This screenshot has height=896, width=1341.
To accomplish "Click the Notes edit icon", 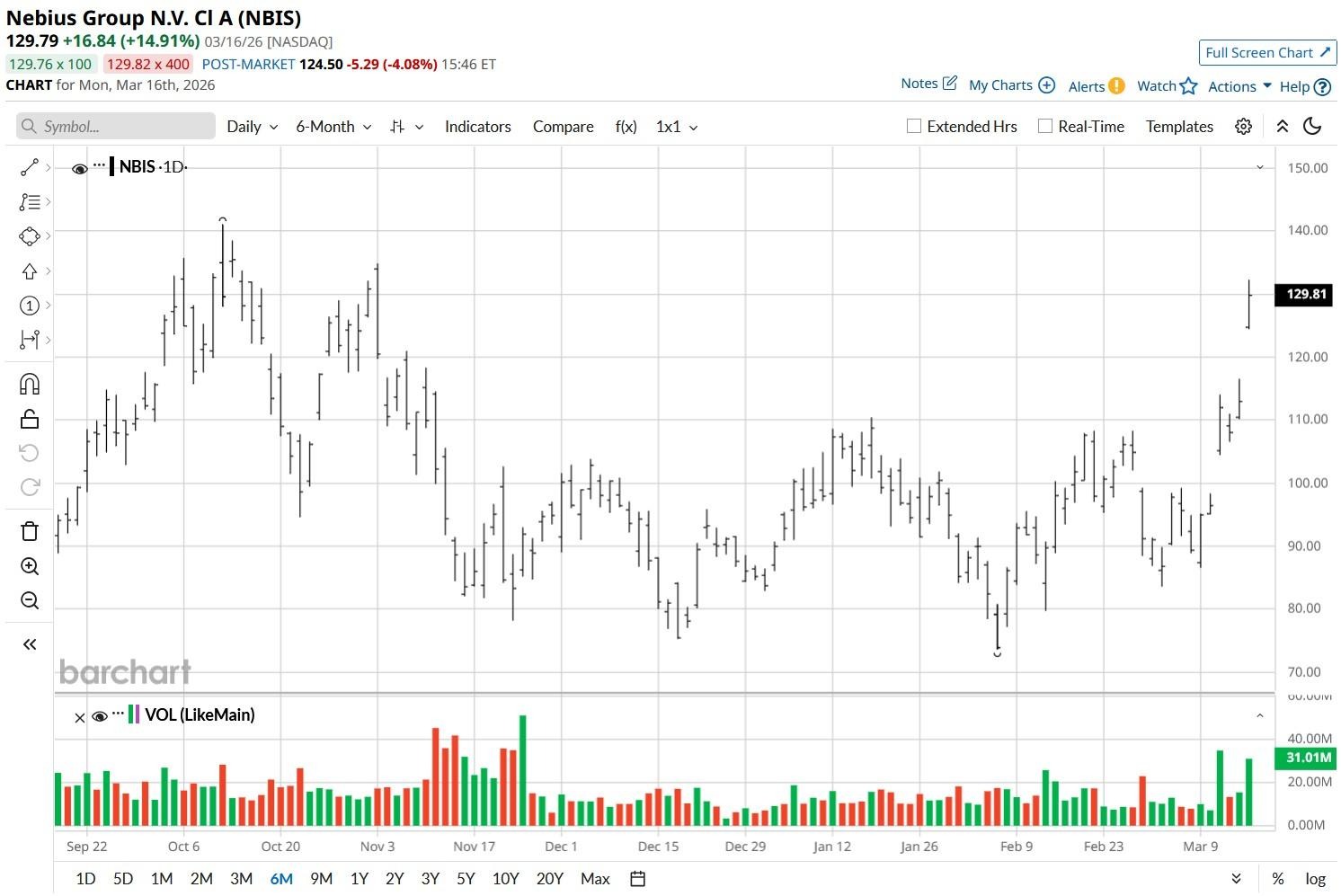I will coord(950,83).
